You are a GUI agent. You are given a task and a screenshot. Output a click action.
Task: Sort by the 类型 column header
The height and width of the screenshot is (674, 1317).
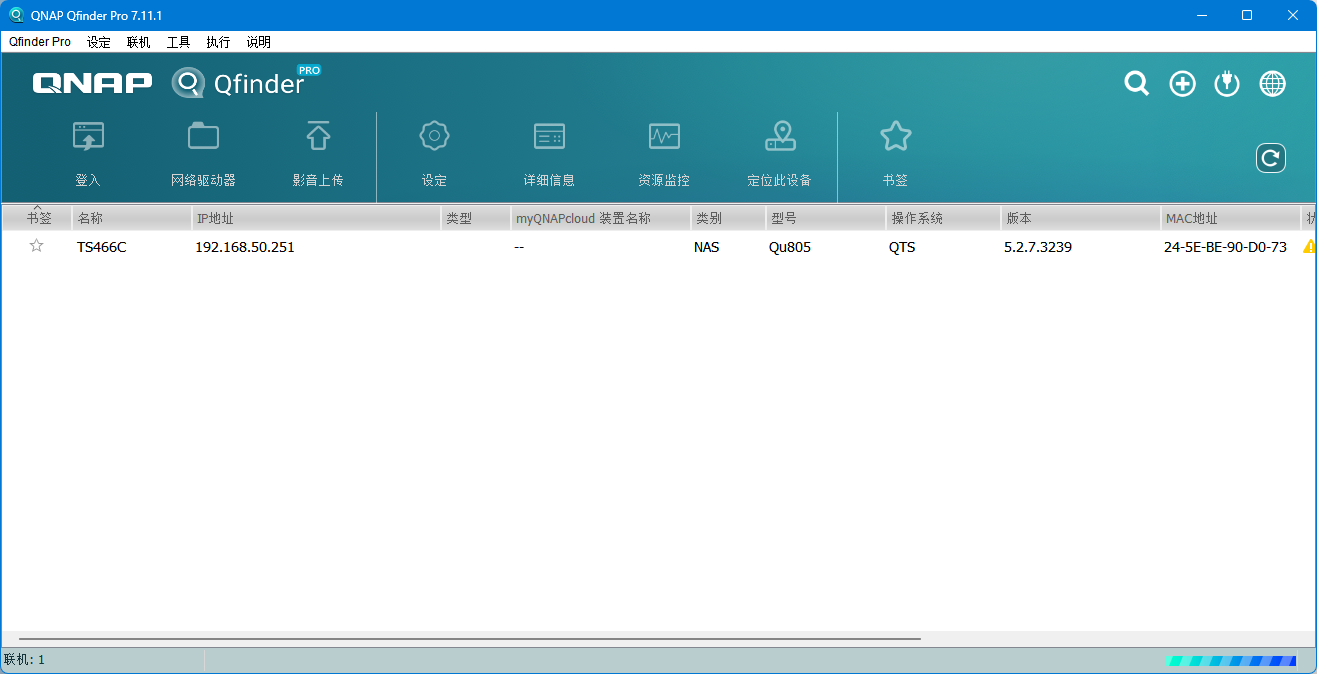coord(476,218)
